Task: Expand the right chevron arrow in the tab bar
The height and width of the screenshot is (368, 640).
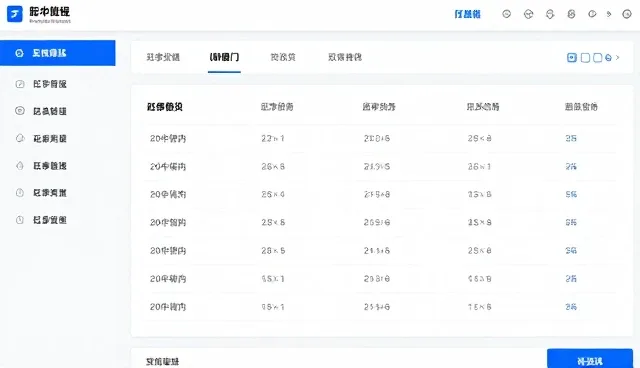Action: 618,58
